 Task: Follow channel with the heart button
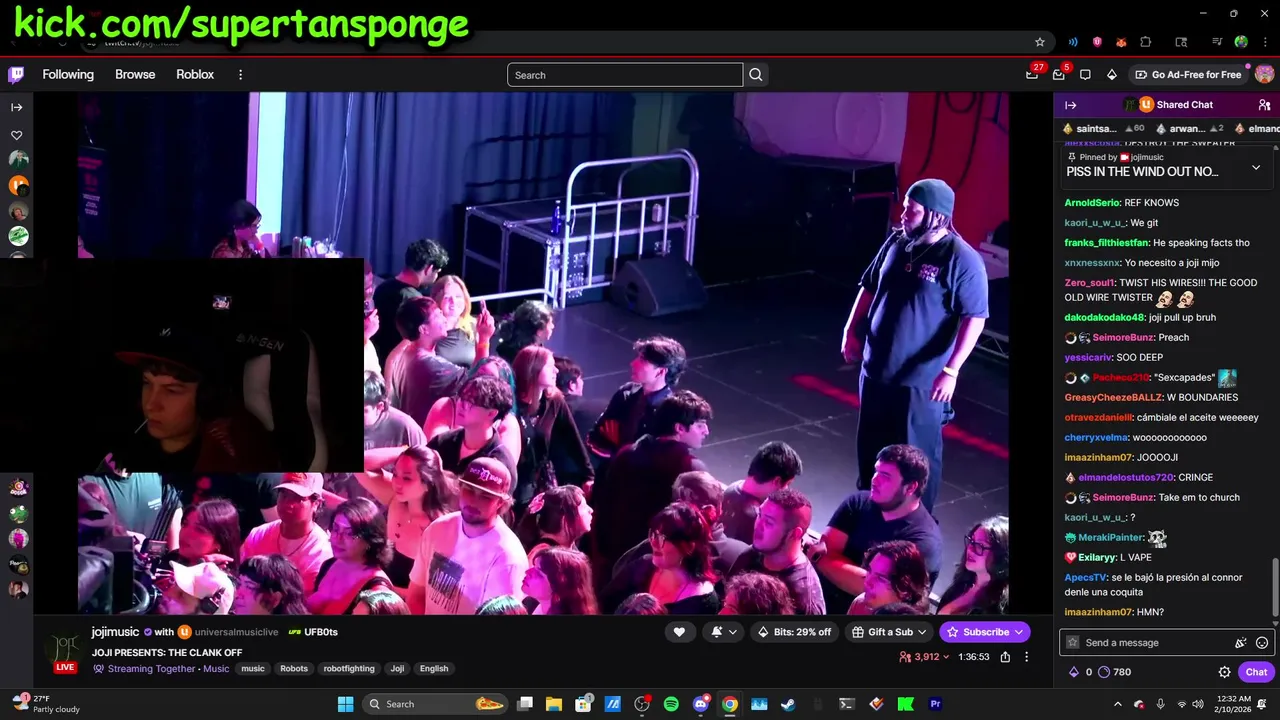(679, 632)
